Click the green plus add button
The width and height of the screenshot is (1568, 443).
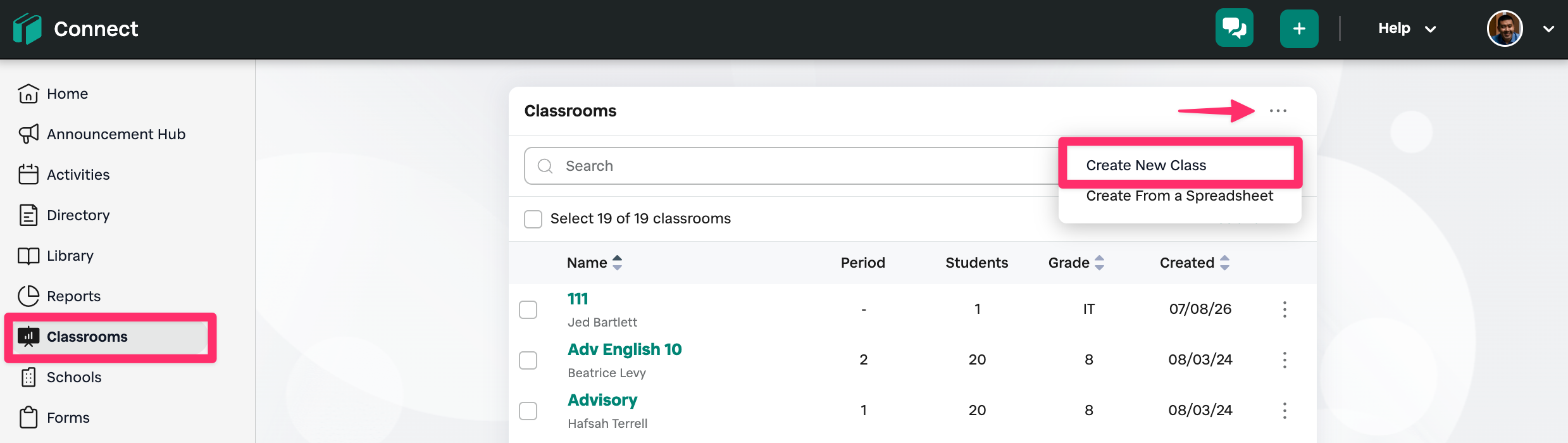coord(1299,28)
